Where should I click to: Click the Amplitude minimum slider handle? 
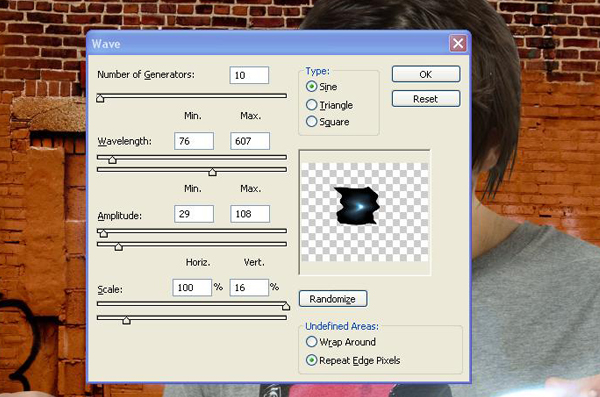(103, 233)
